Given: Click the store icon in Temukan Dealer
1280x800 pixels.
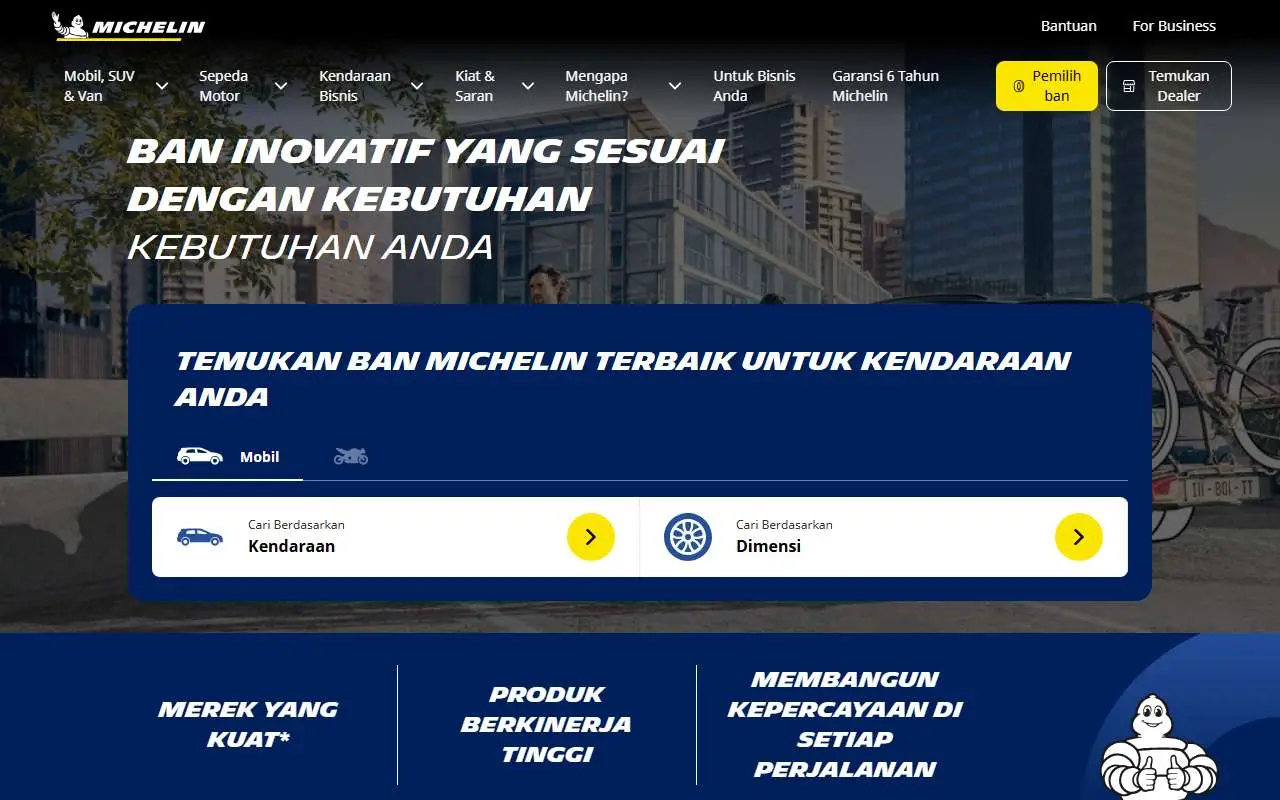Looking at the screenshot, I should (1129, 86).
